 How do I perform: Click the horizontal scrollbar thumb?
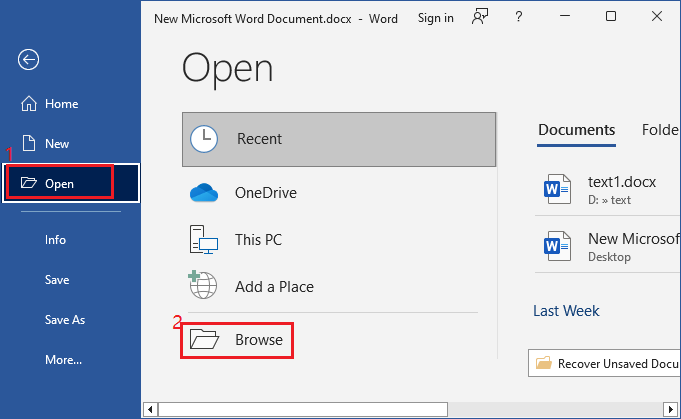303,409
